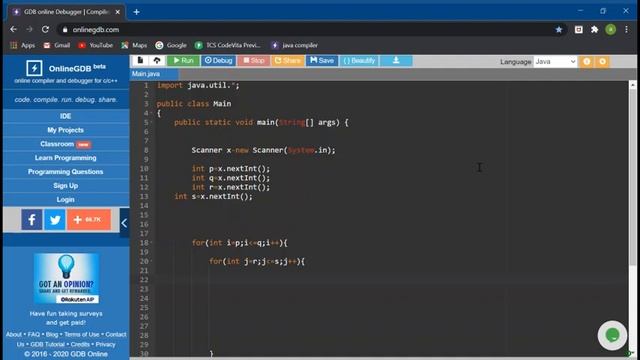Click the orange info icon beside Language

(x=587, y=62)
